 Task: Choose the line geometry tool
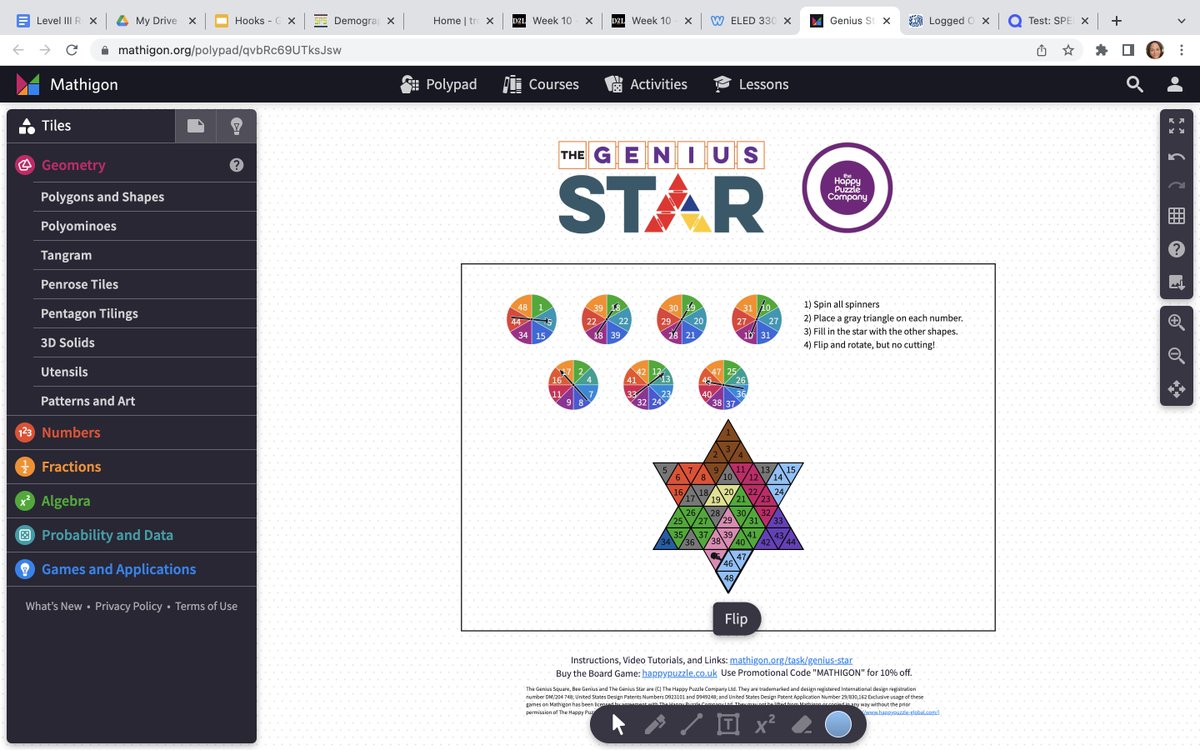click(x=691, y=724)
